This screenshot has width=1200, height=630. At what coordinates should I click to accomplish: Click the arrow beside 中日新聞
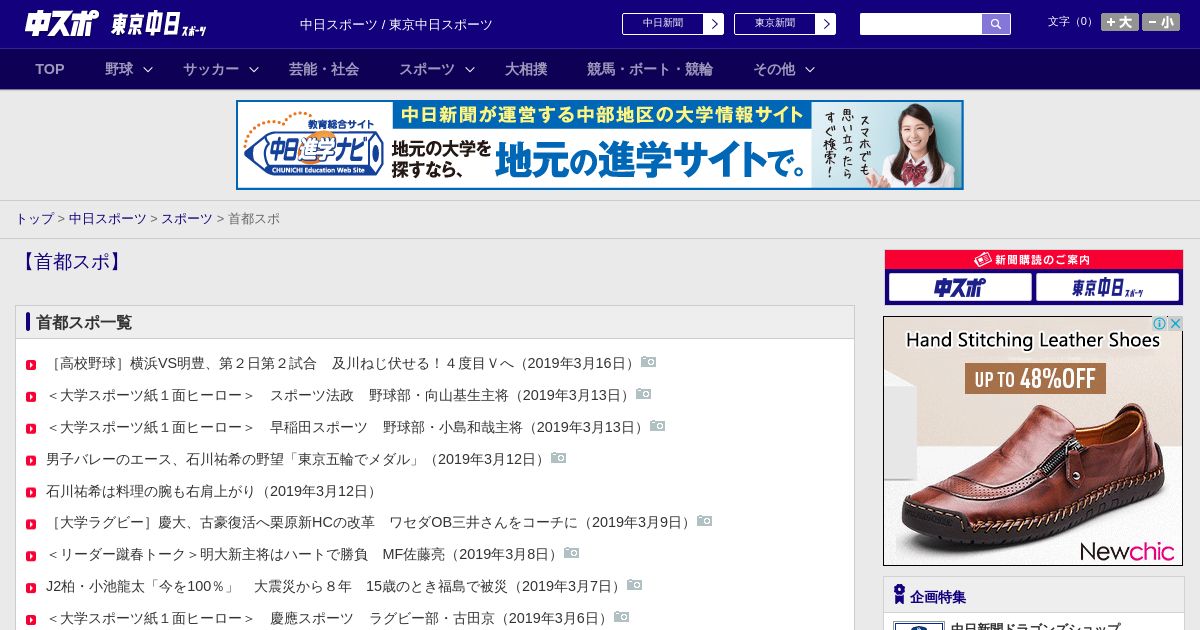pyautogui.click(x=713, y=24)
